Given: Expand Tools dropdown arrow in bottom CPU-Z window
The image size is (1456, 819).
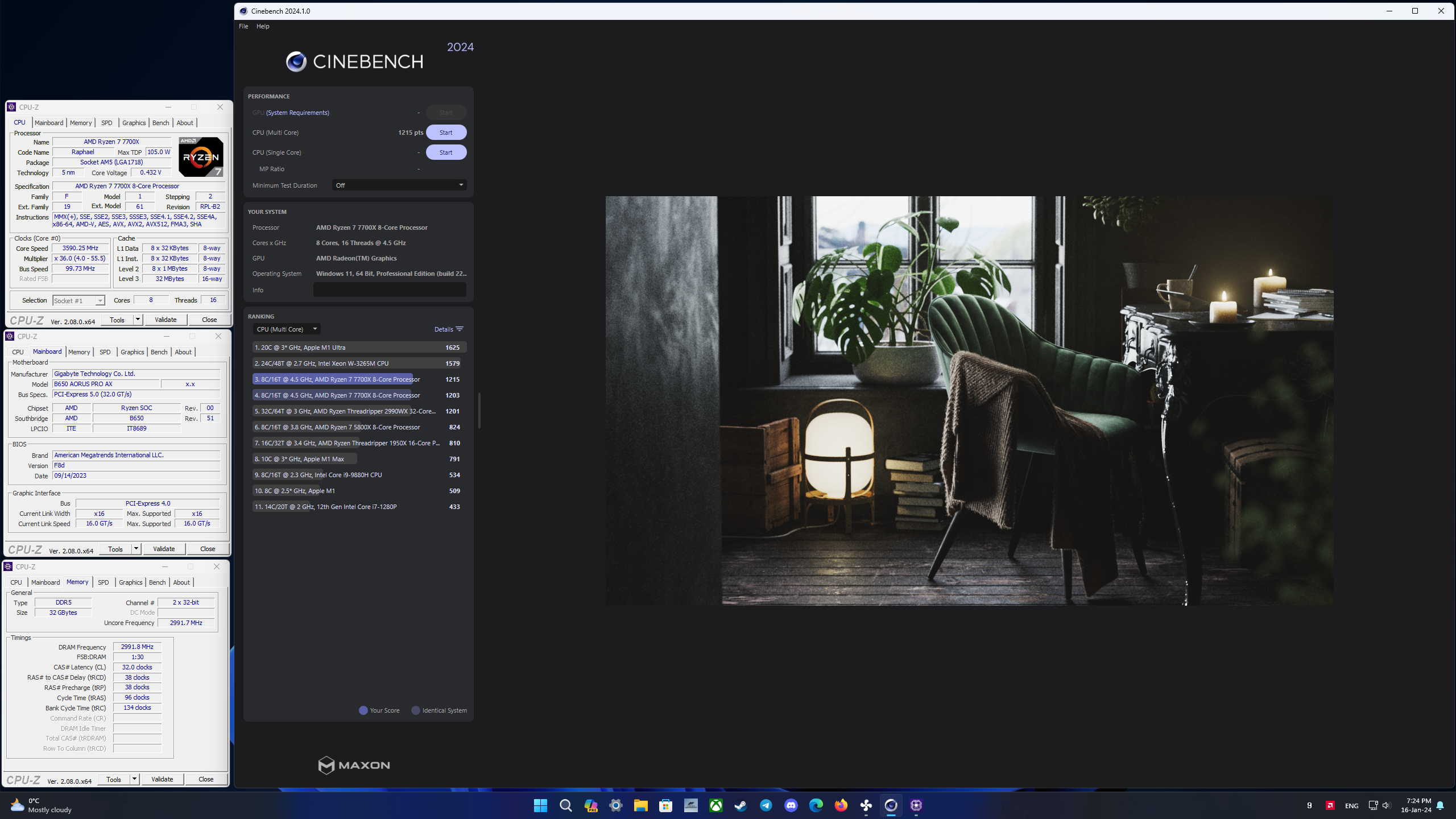Looking at the screenshot, I should pyautogui.click(x=134, y=780).
